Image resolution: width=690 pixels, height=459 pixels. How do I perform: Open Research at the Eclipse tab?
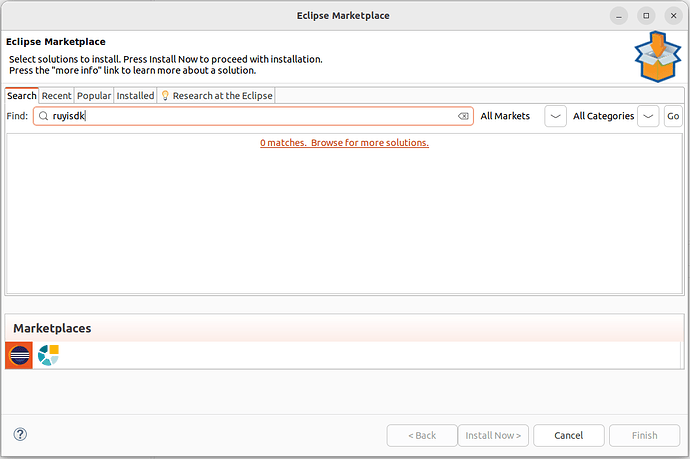click(217, 95)
